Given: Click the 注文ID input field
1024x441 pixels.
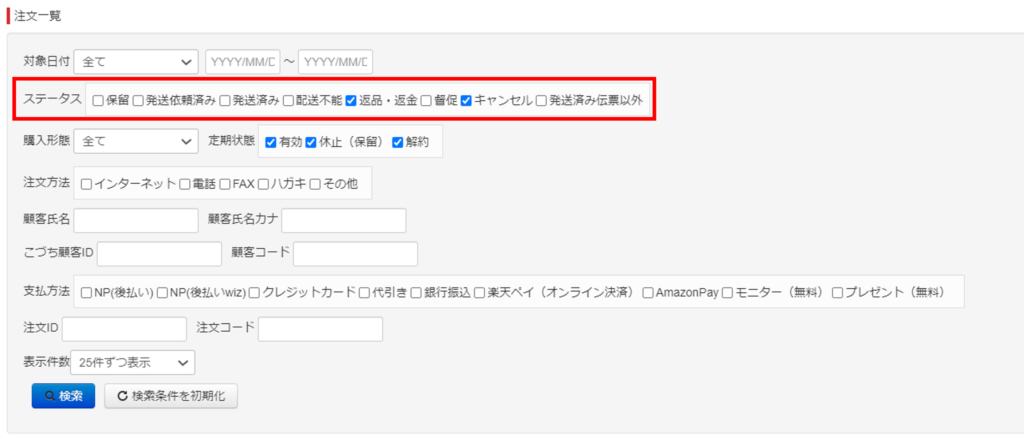Looking at the screenshot, I should [124, 329].
